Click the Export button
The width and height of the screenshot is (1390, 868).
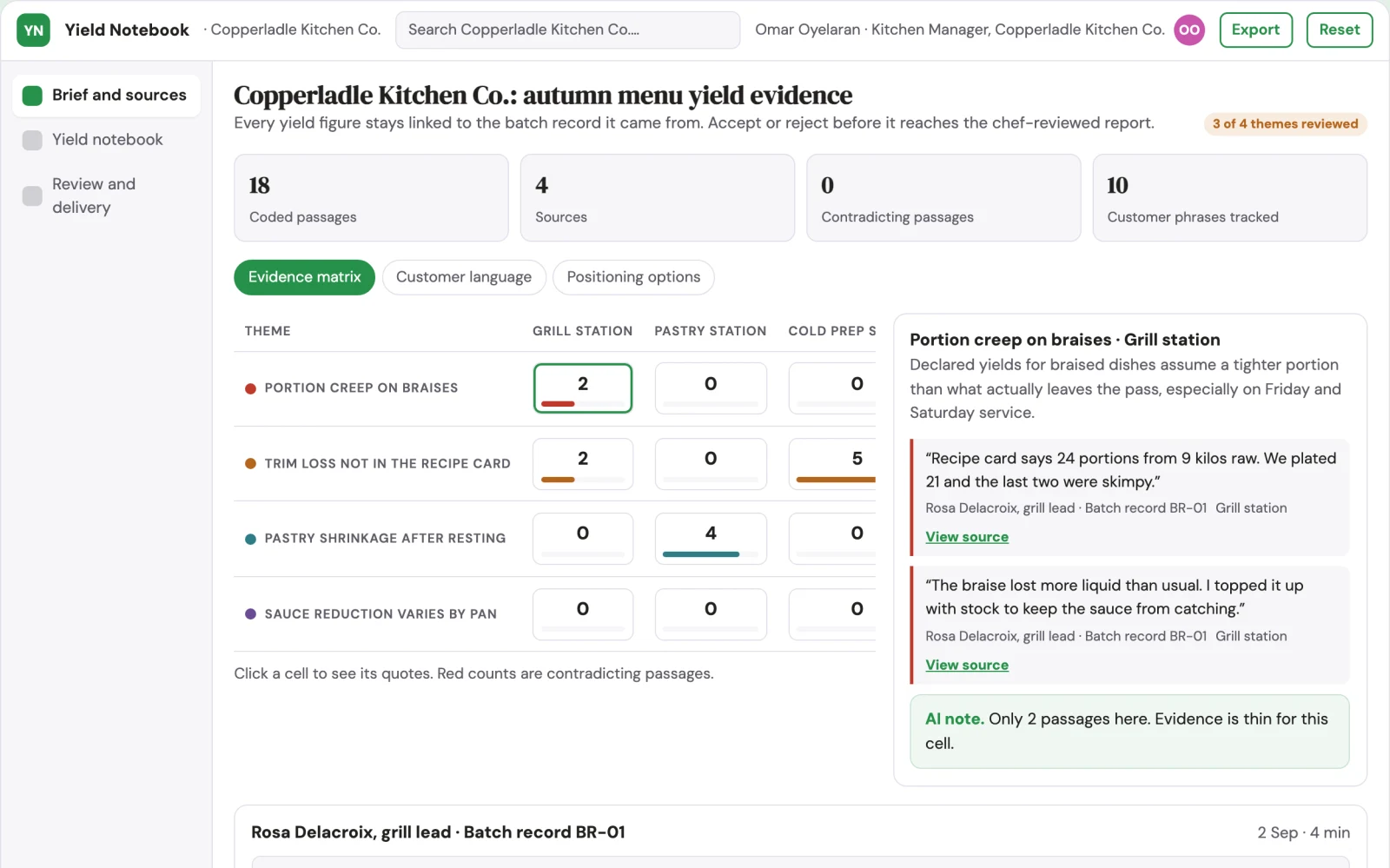pyautogui.click(x=1255, y=30)
